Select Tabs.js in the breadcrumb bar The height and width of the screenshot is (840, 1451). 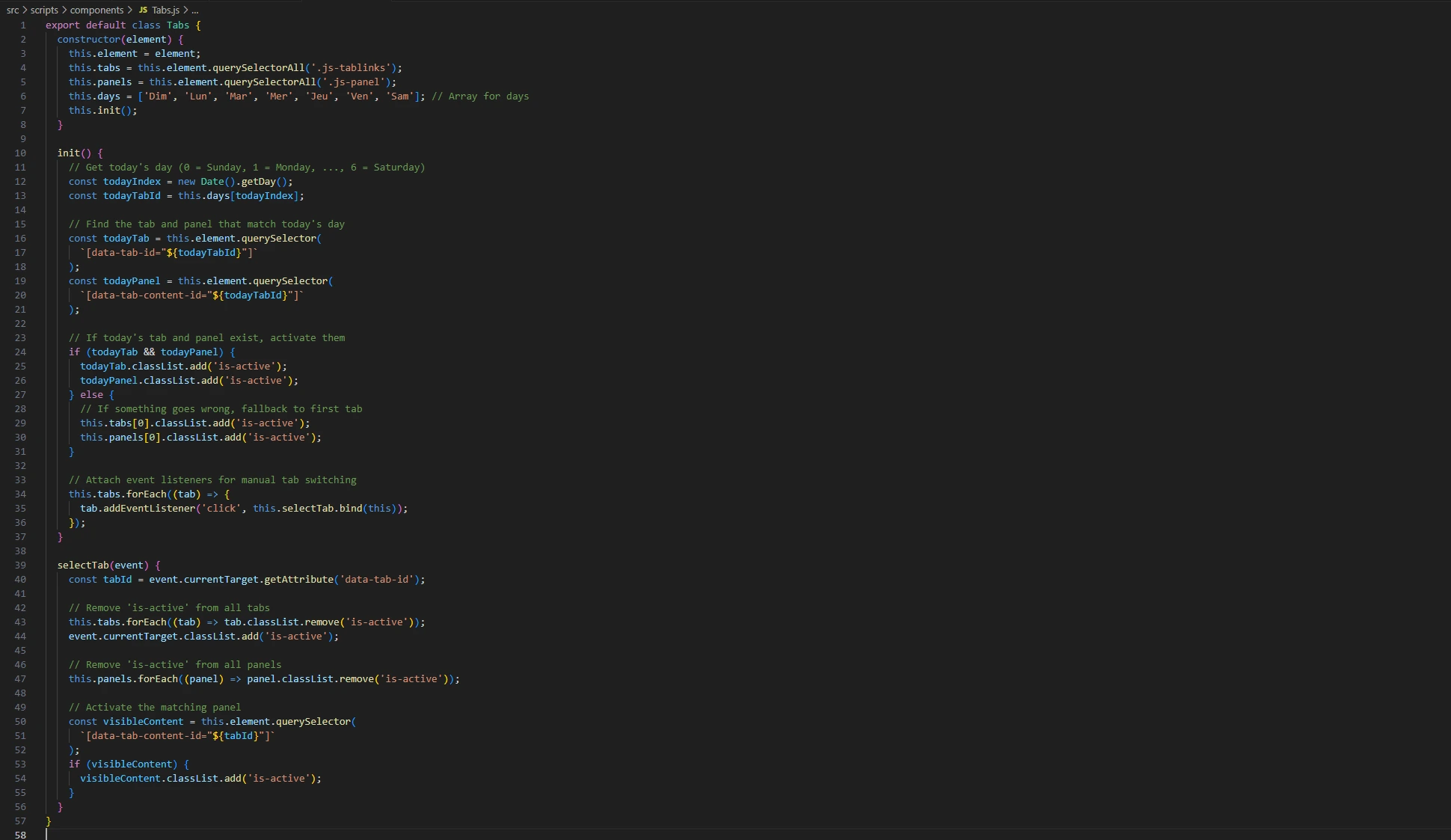coord(165,10)
